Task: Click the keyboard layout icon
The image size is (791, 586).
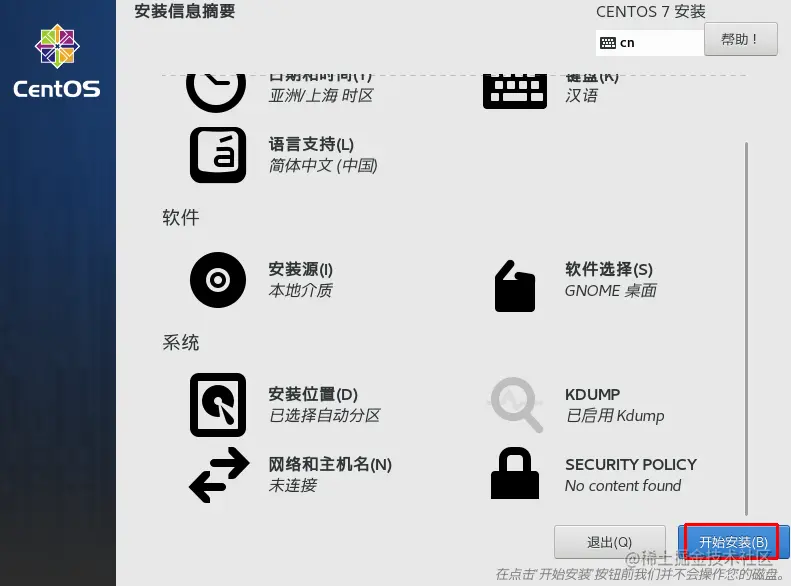Action: pyautogui.click(x=515, y=91)
